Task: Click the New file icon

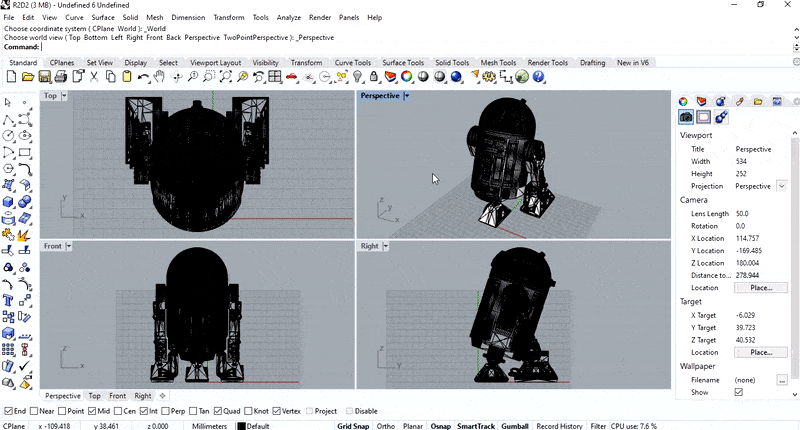Action: click(11, 77)
